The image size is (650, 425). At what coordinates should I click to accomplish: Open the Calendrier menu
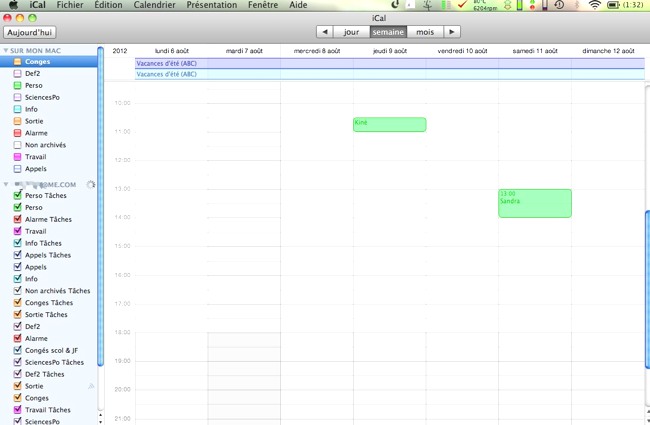[x=154, y=5]
